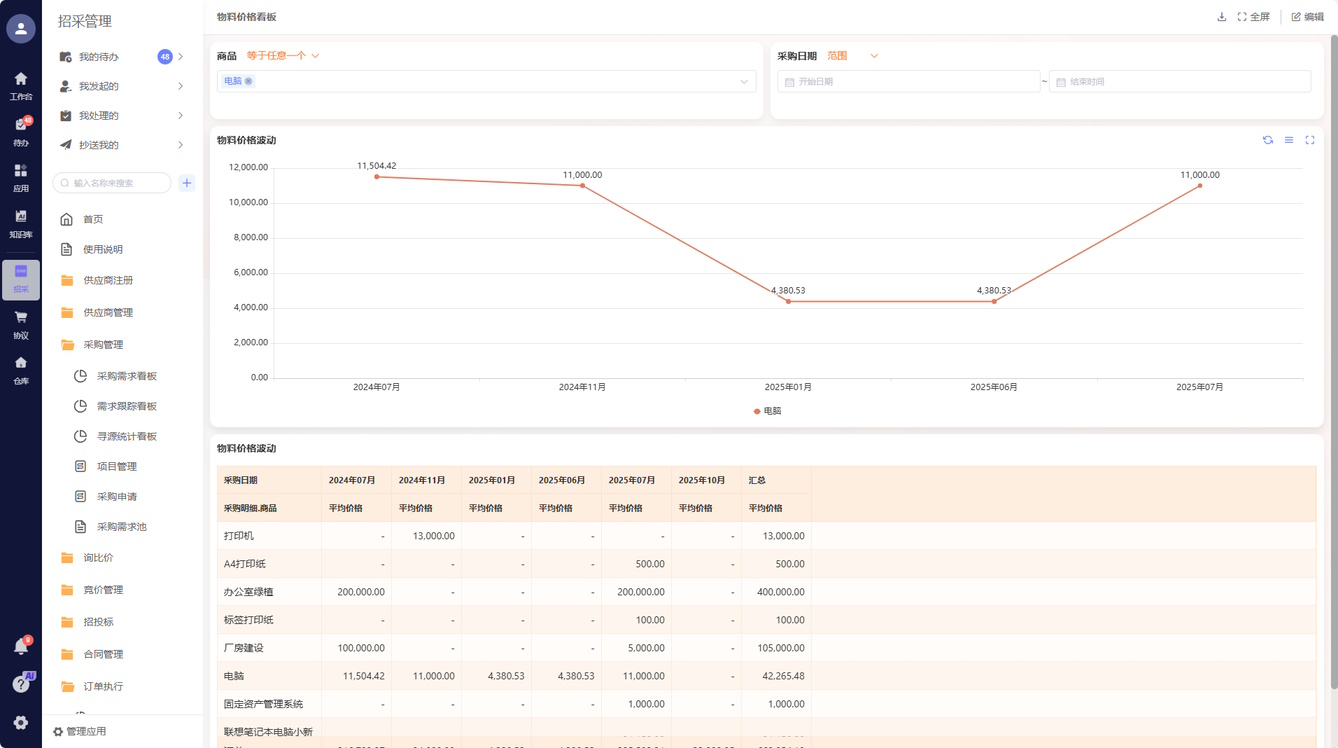
Task: Open the 等于任意一个 condition dropdown
Action: pos(283,56)
